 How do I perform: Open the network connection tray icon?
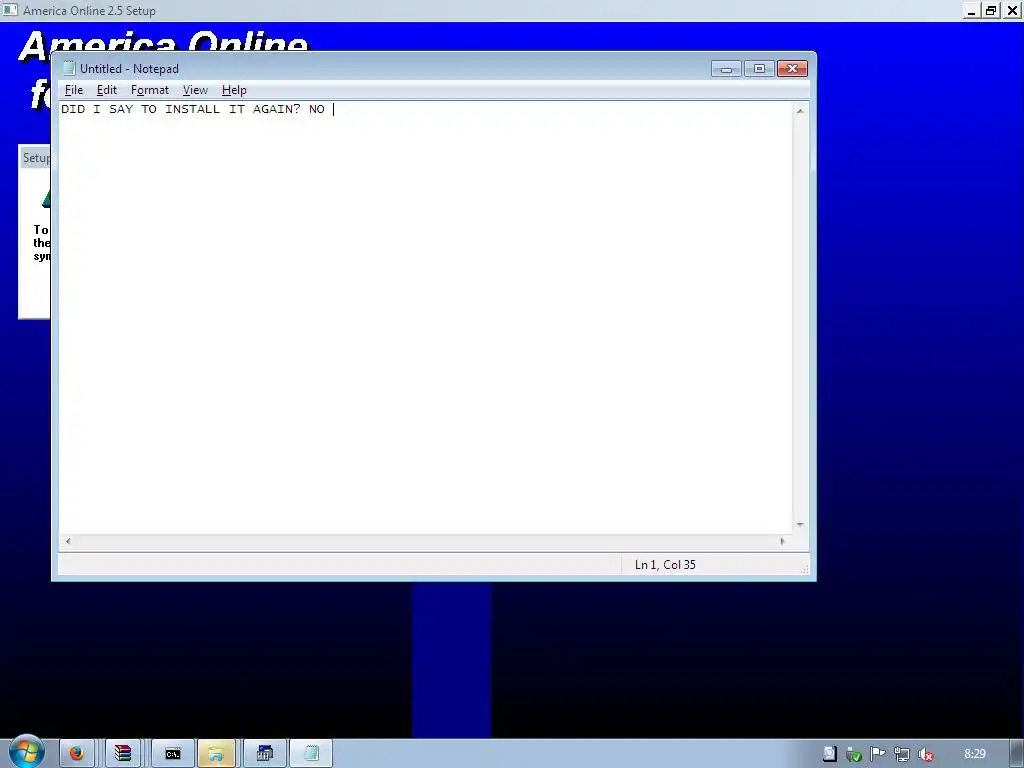(902, 754)
